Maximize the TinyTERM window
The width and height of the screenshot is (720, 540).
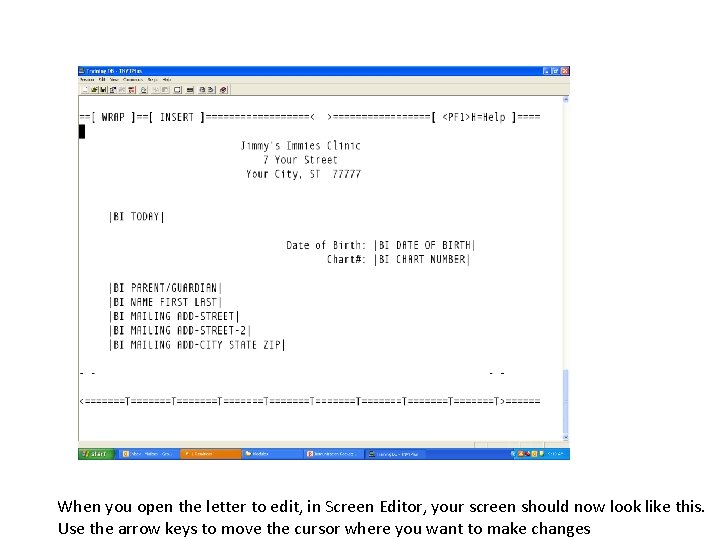556,71
